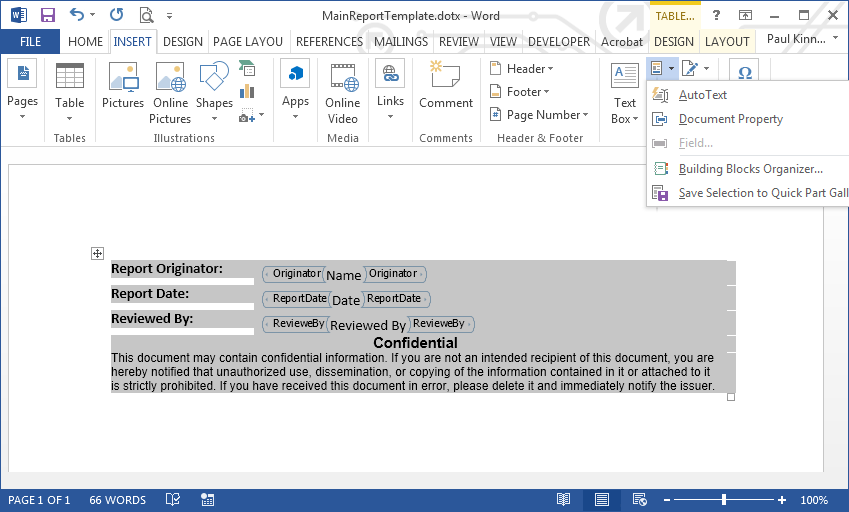Screen dimensions: 849x512
Task: Click the SmartArt icon
Action: point(247,69)
